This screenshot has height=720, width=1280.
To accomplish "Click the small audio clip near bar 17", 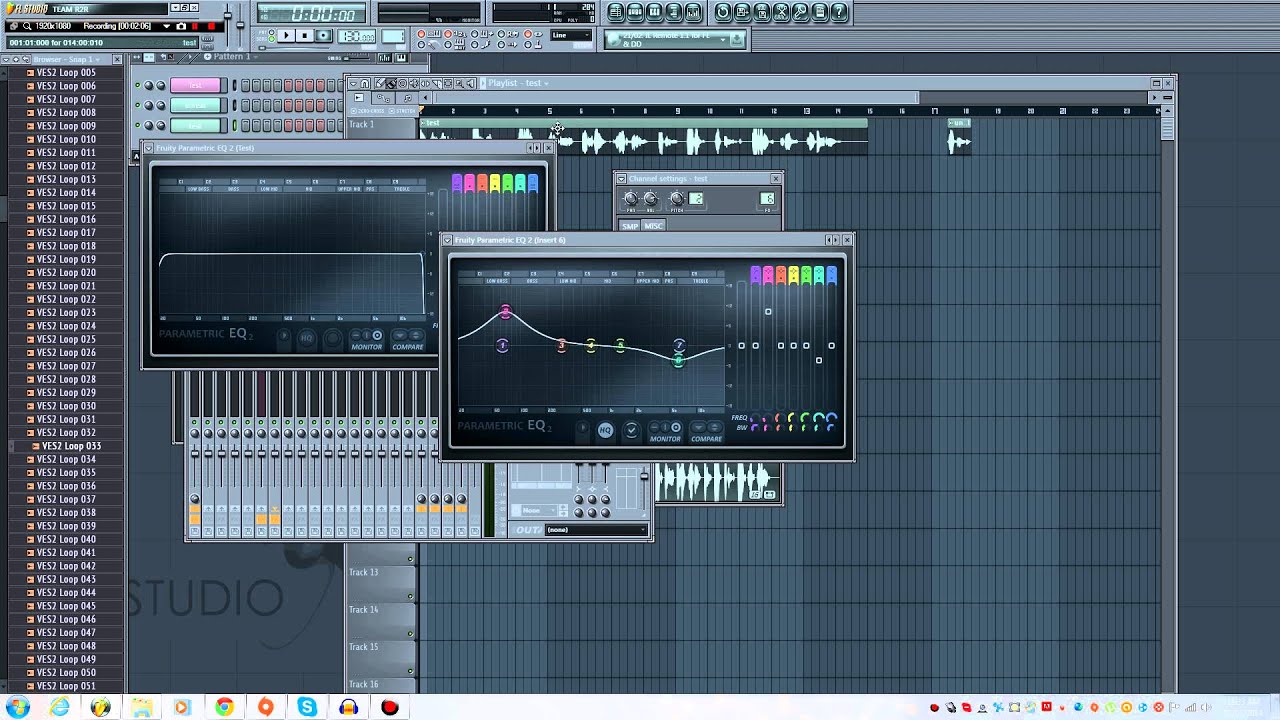I will tap(959, 137).
